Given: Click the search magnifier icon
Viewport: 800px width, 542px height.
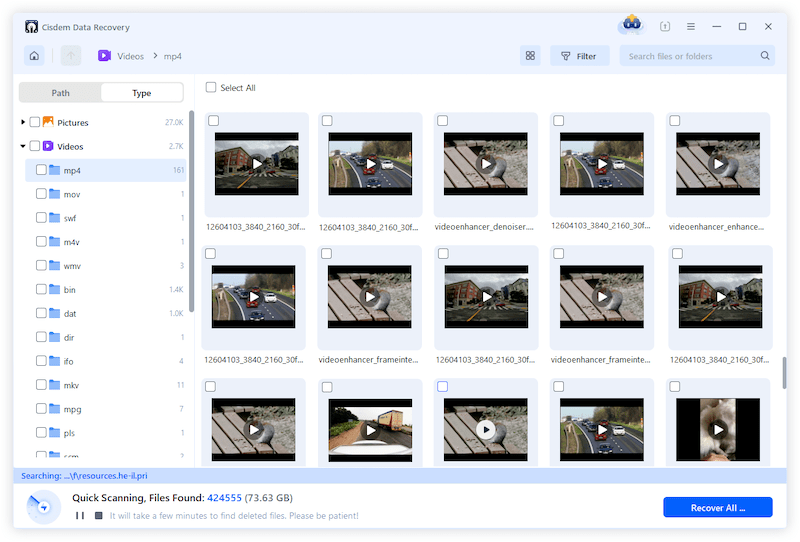Looking at the screenshot, I should (x=765, y=56).
